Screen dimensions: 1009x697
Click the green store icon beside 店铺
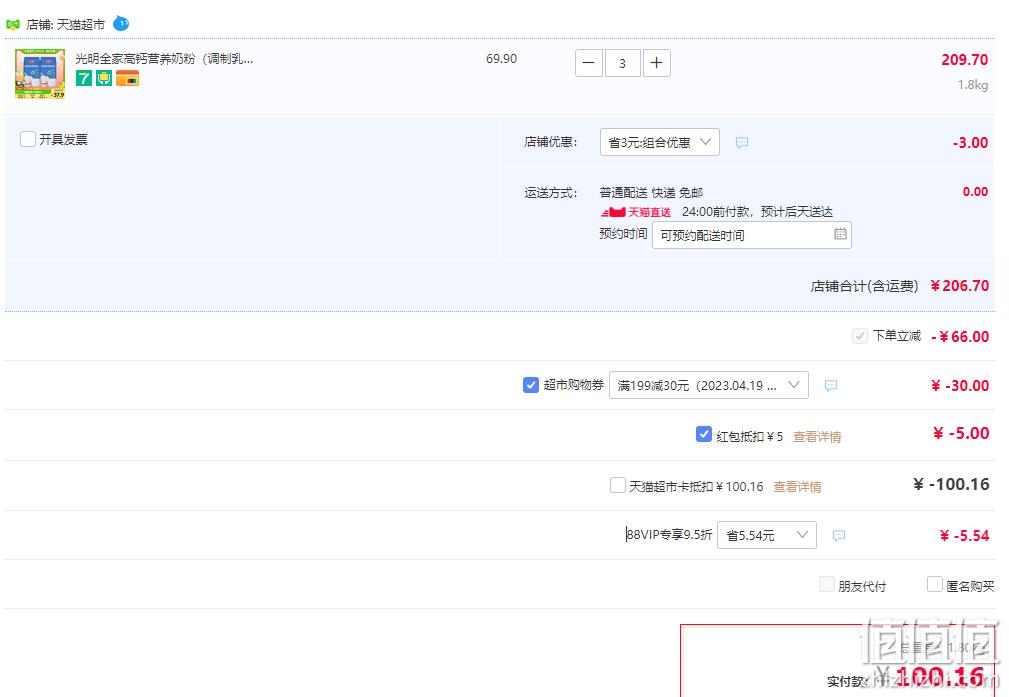pyautogui.click(x=13, y=24)
